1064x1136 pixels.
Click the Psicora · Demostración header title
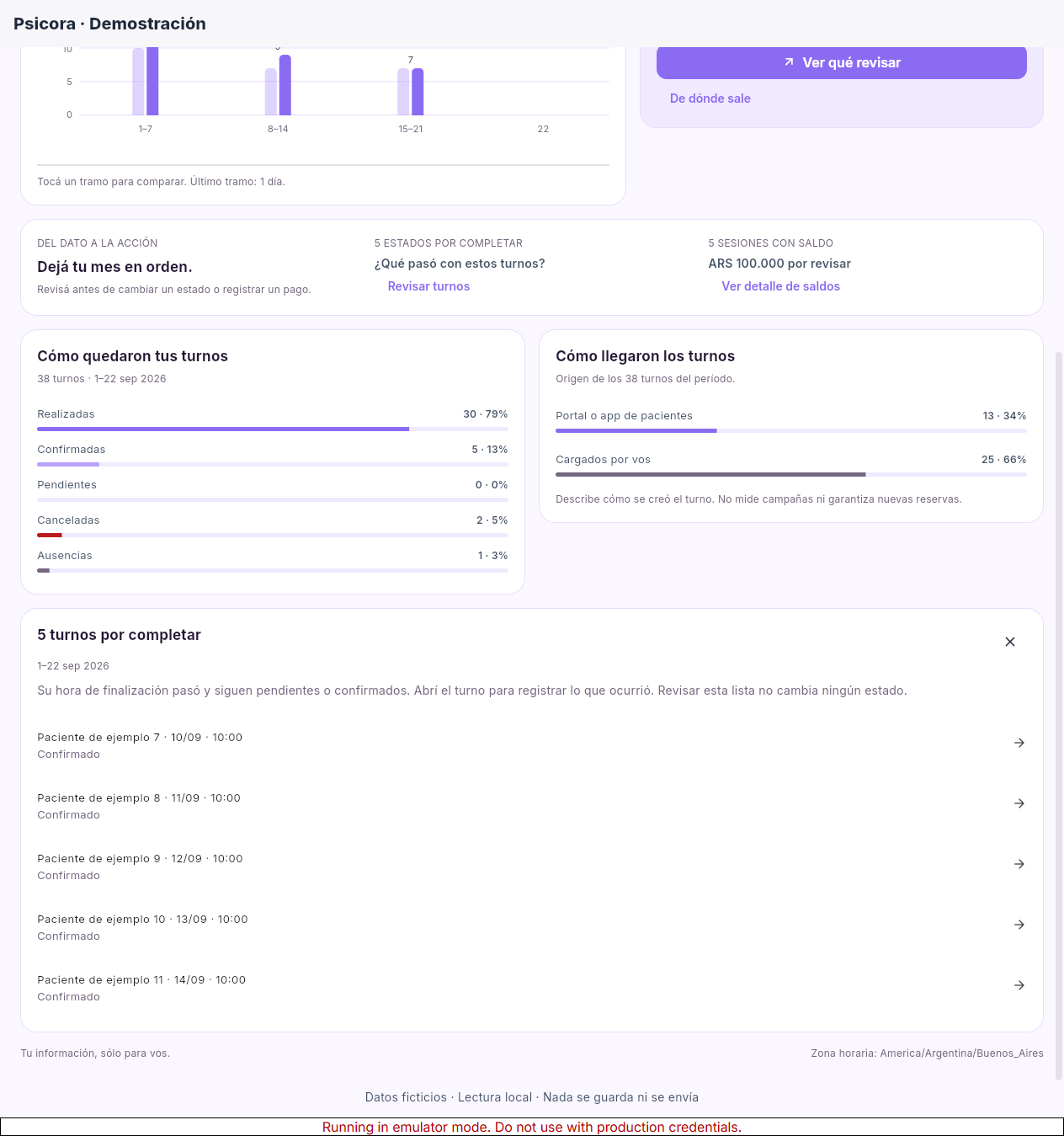109,24
